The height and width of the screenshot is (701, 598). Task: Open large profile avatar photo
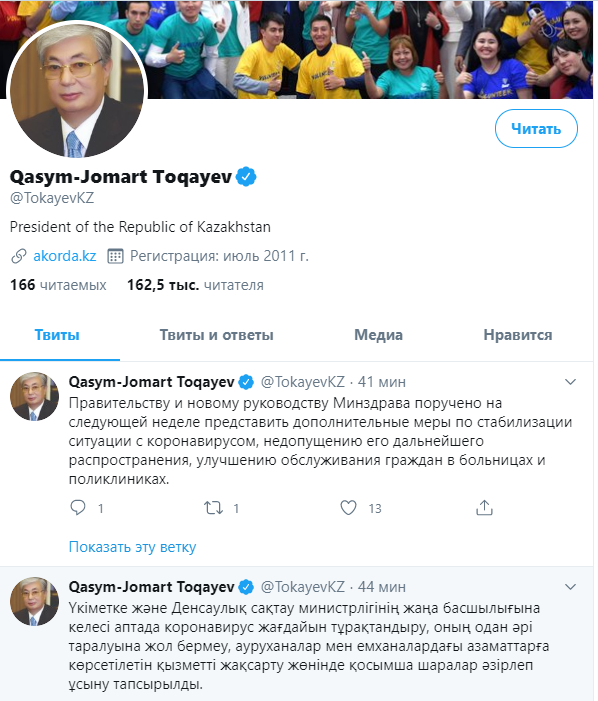(79, 89)
